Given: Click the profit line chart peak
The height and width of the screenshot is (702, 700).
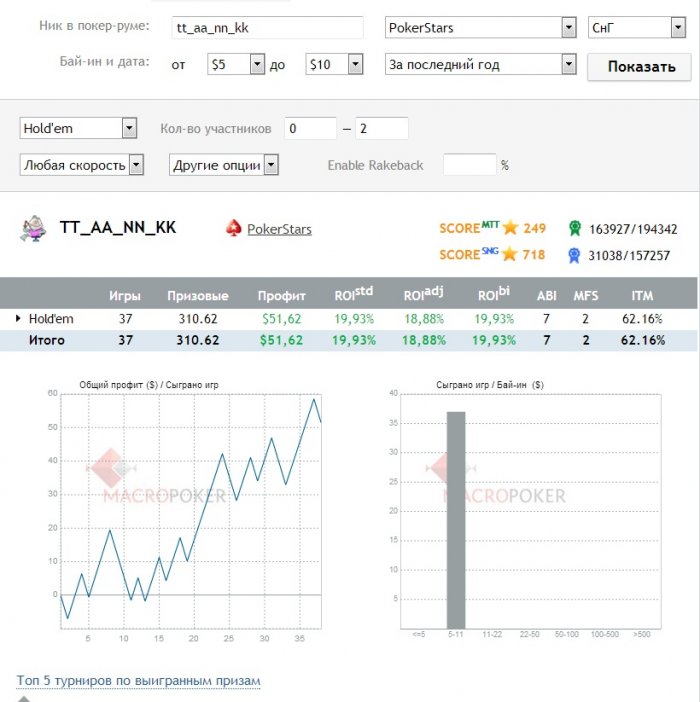Looking at the screenshot, I should coord(314,399).
